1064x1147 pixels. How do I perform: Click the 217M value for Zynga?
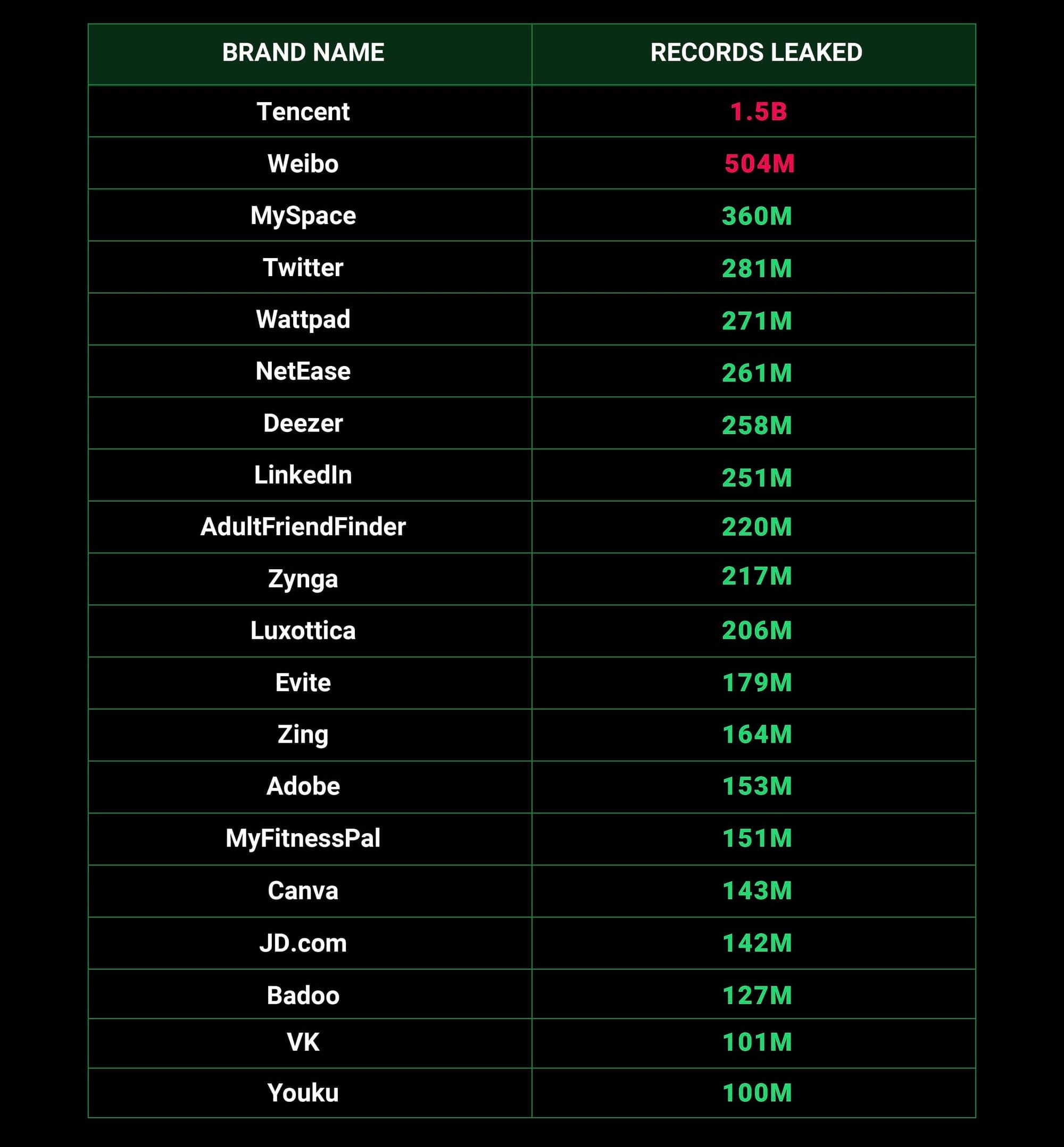tap(757, 576)
